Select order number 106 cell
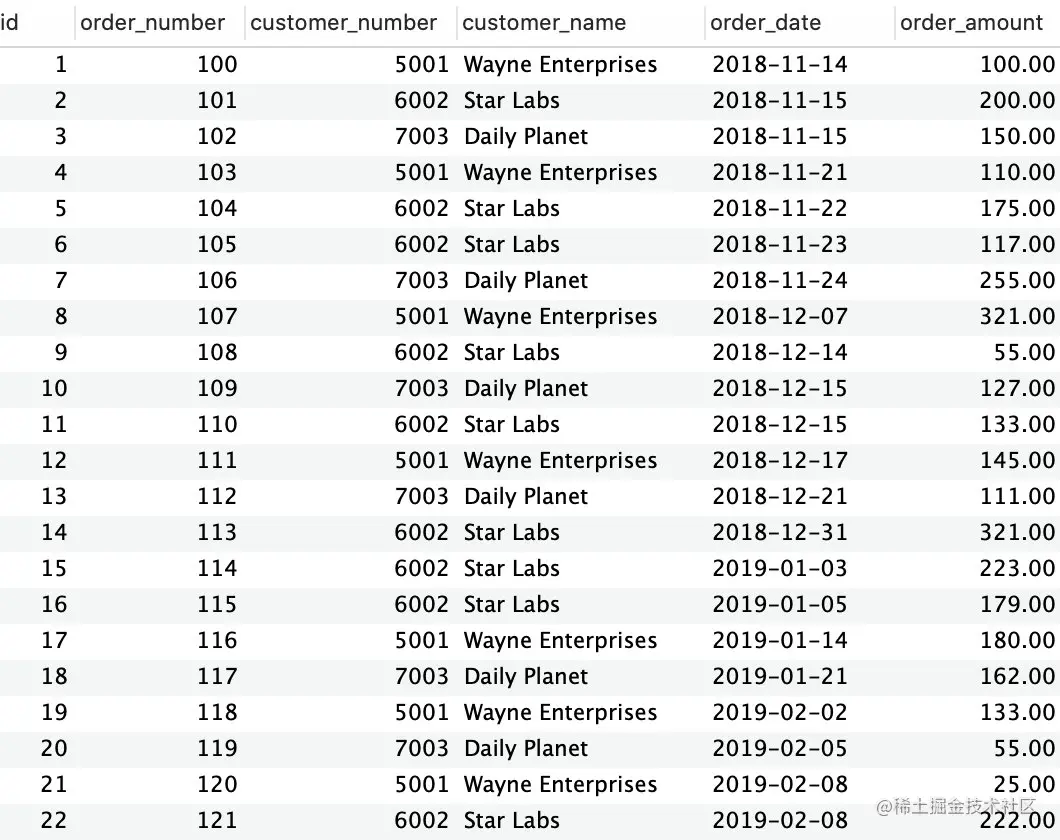The image size is (1060, 840). pos(217,280)
